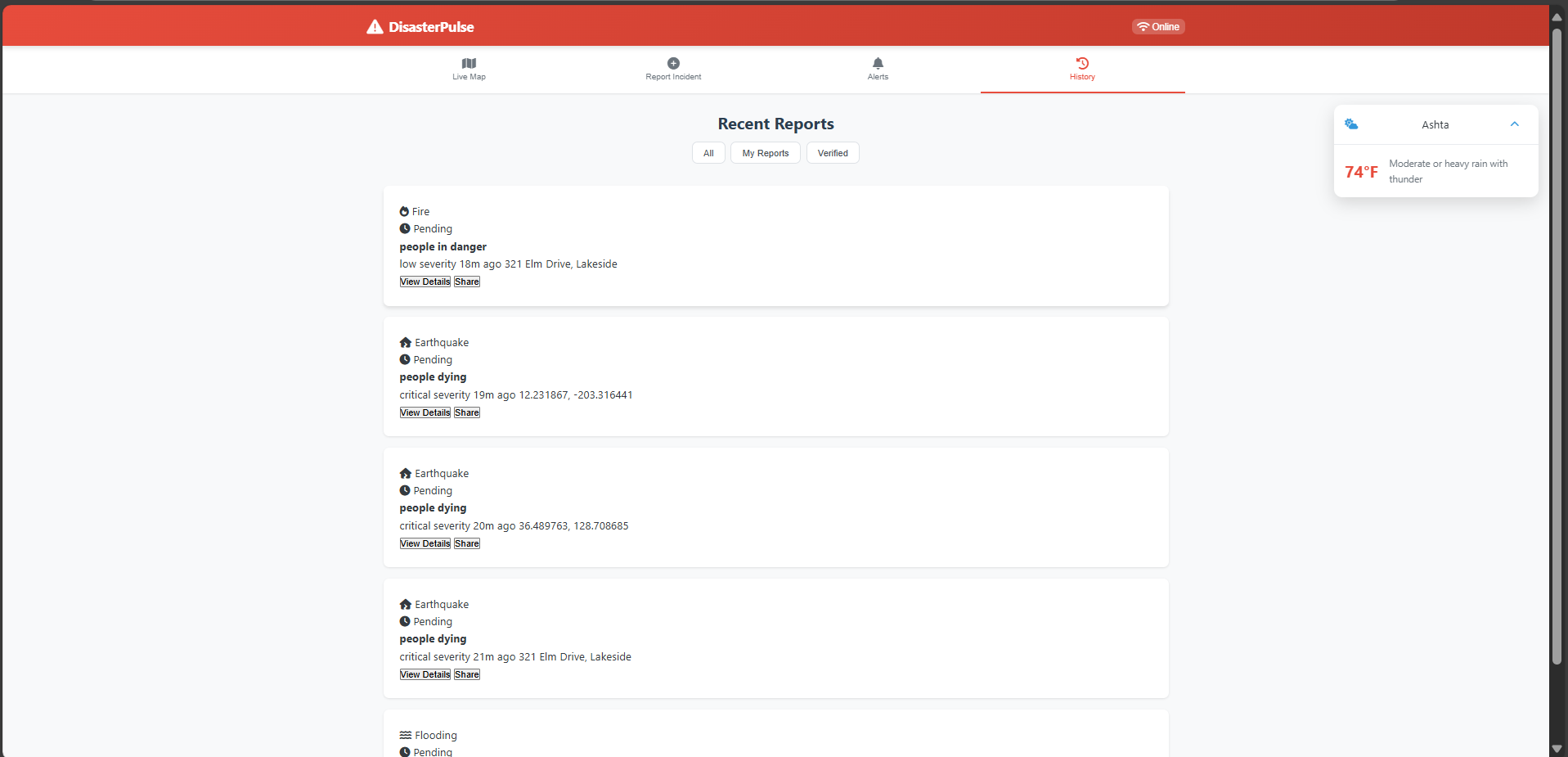
Task: Filter by My Reports
Action: [x=766, y=153]
